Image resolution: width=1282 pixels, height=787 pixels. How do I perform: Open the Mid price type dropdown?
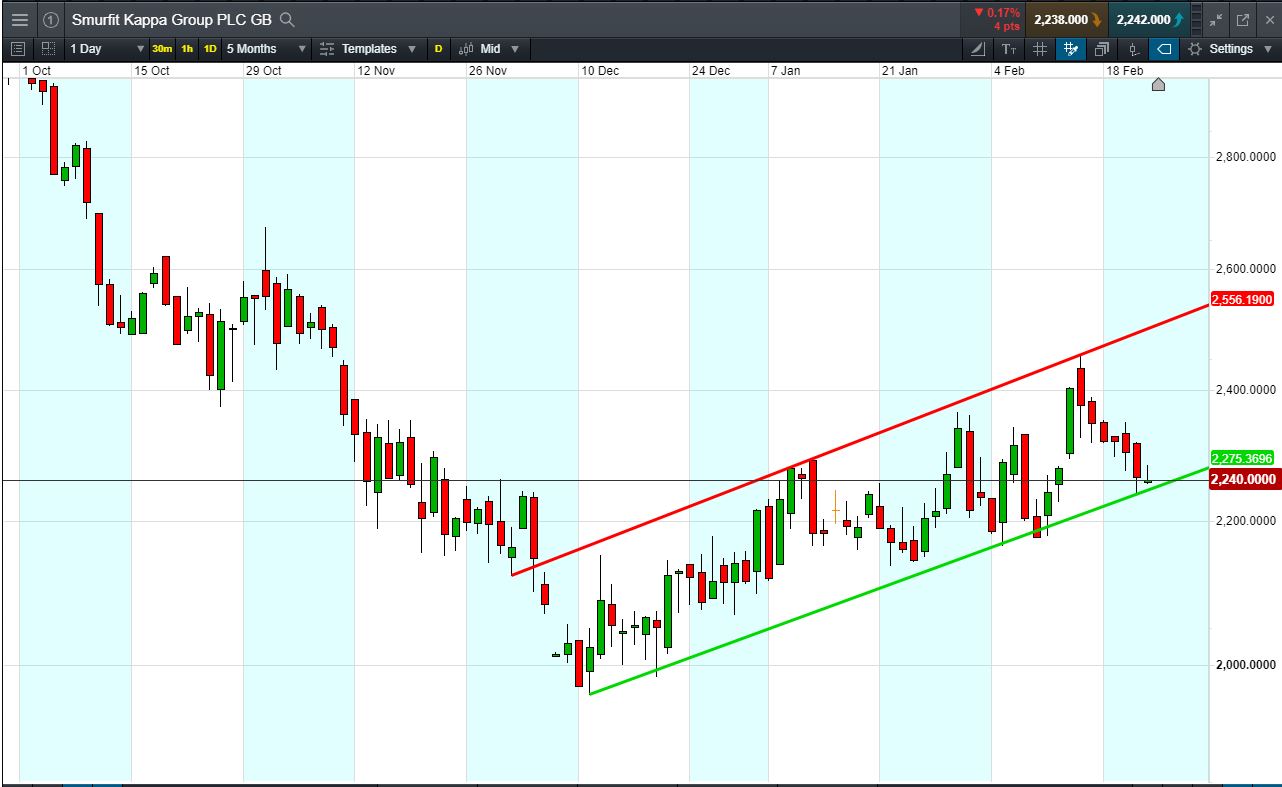coord(490,48)
